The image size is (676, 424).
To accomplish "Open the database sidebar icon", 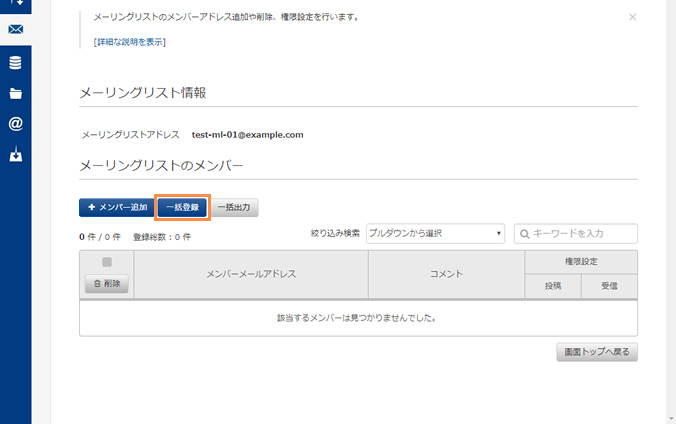I will click(15, 62).
